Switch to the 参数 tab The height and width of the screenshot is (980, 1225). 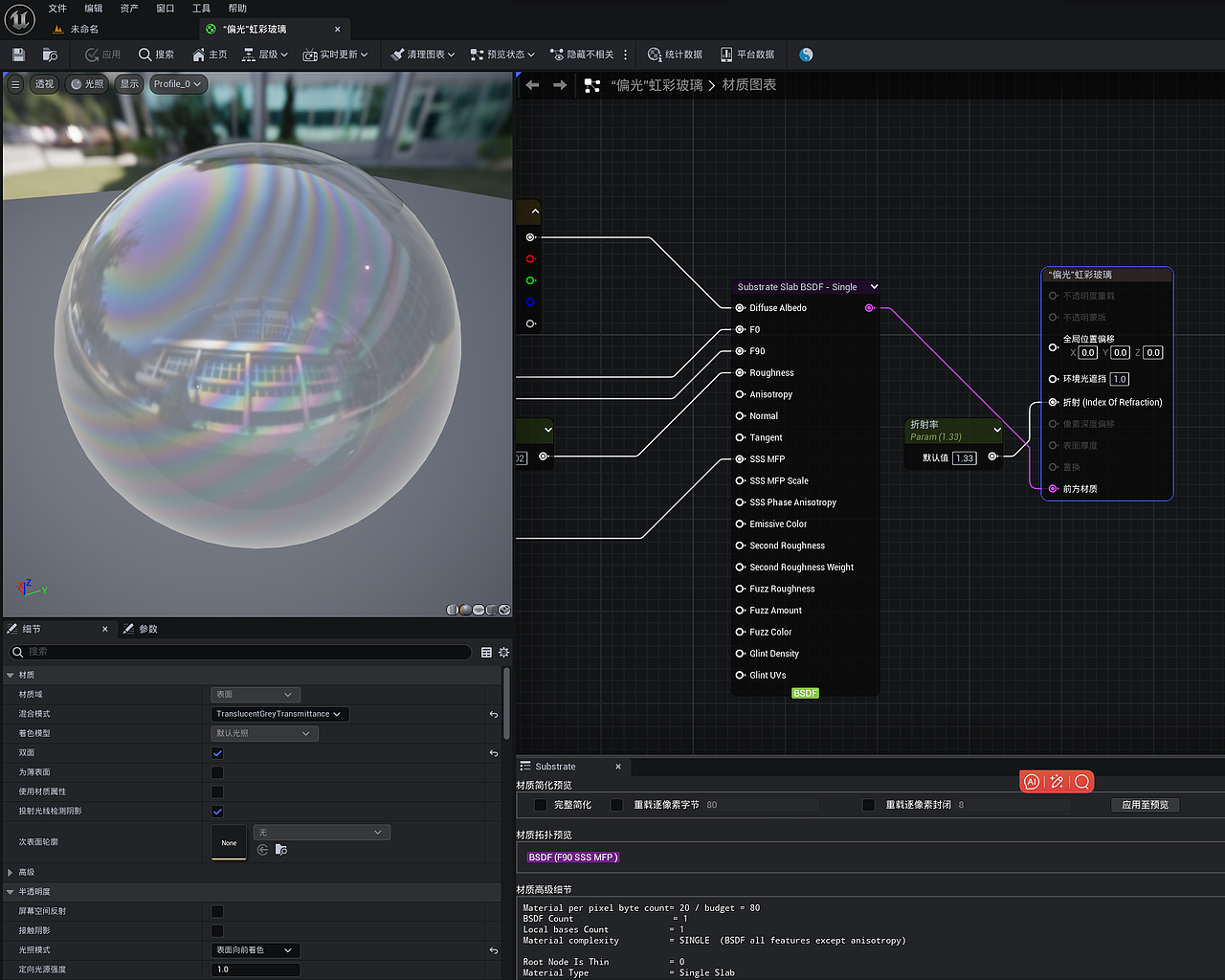[x=140, y=629]
